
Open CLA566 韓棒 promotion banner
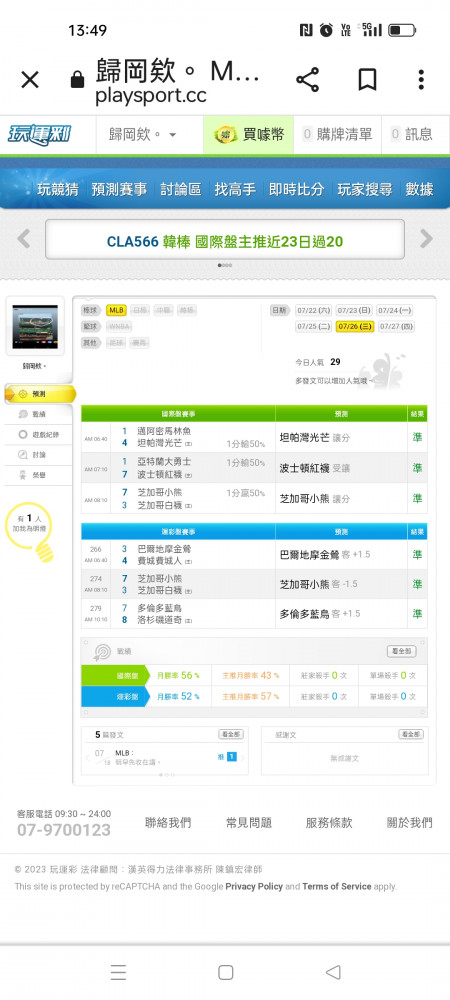tap(225, 241)
